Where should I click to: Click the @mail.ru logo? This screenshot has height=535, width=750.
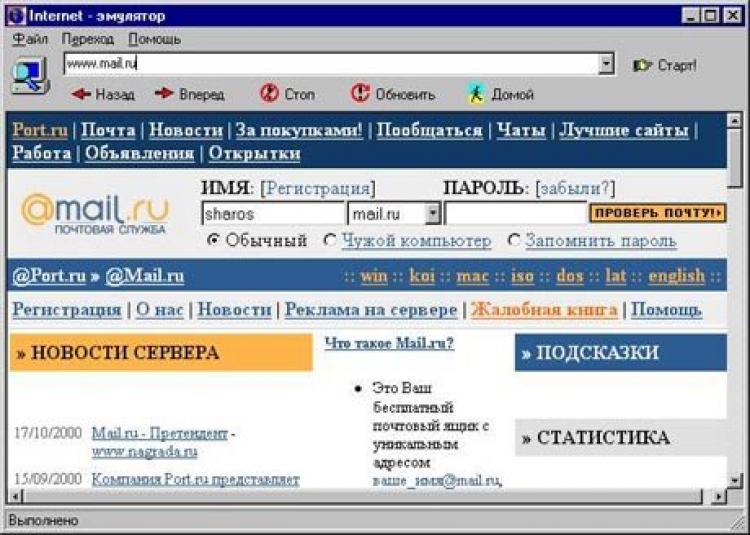click(x=96, y=213)
